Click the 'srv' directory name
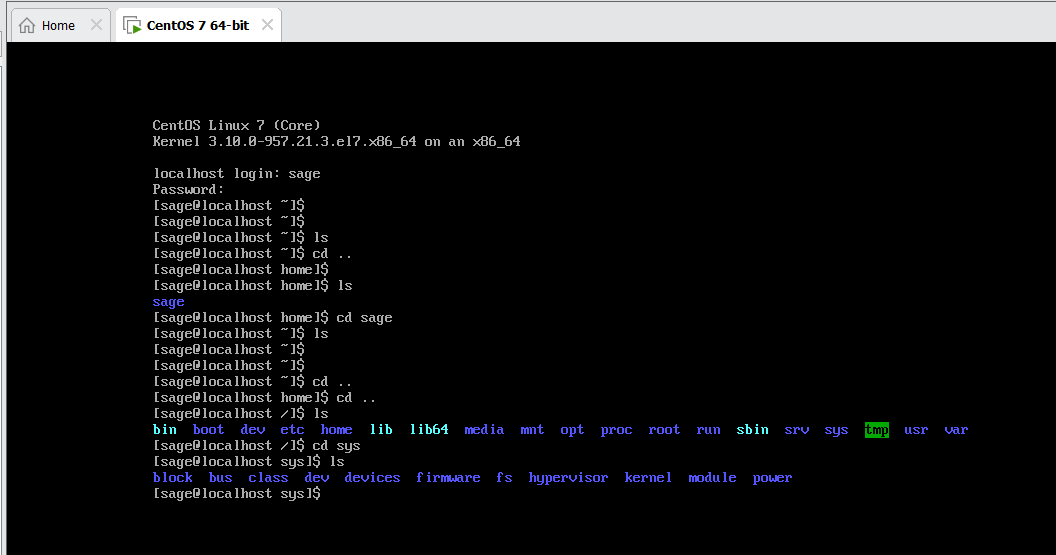Screen dimensions: 1056x555 pyautogui.click(x=797, y=430)
